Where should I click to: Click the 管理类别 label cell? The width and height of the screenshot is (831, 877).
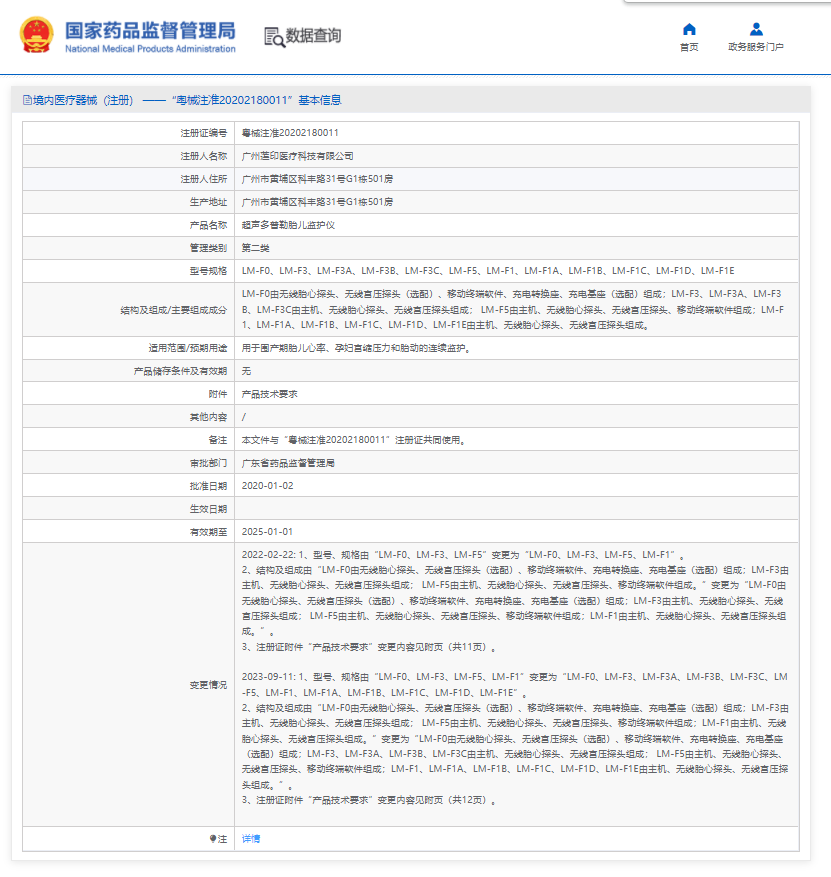coord(129,248)
